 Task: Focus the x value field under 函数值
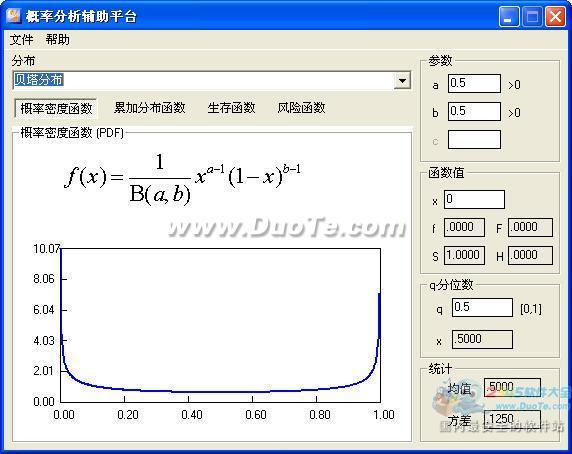474,199
